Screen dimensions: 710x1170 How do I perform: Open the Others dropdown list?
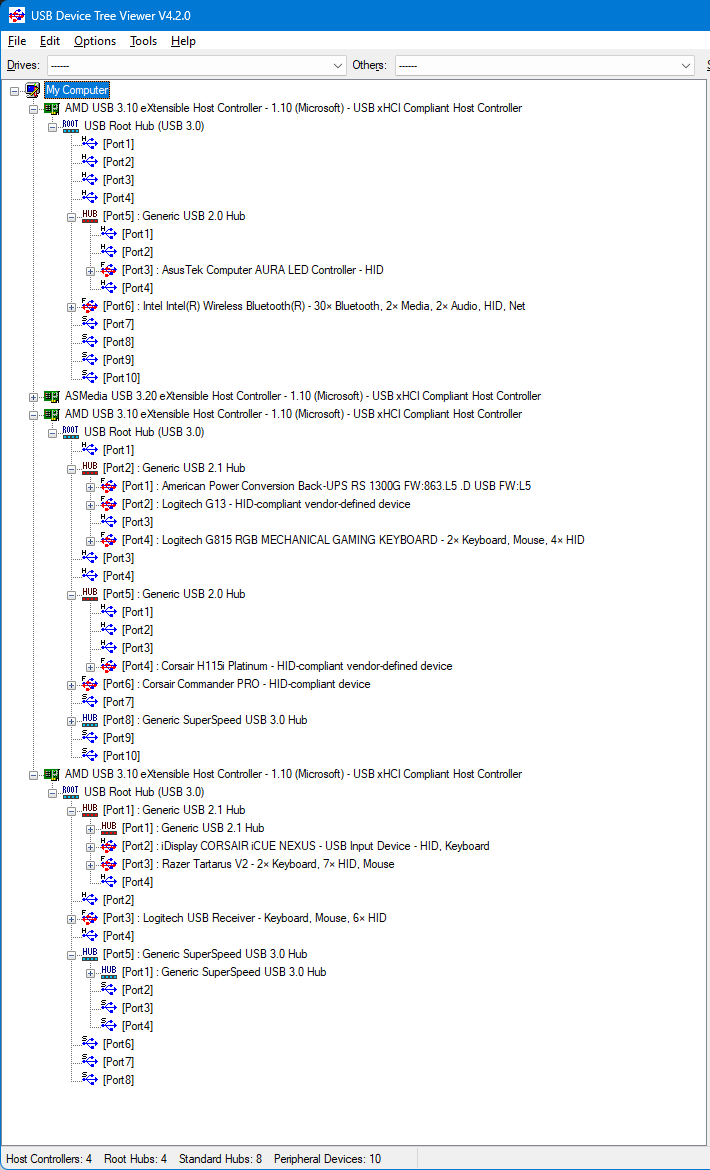686,65
